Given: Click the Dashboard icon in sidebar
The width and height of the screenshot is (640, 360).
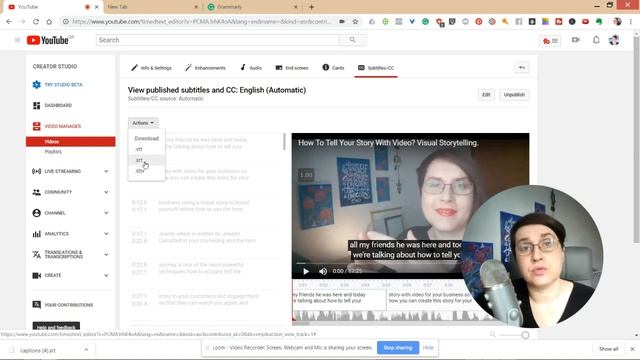Looking at the screenshot, I should 37,105.
